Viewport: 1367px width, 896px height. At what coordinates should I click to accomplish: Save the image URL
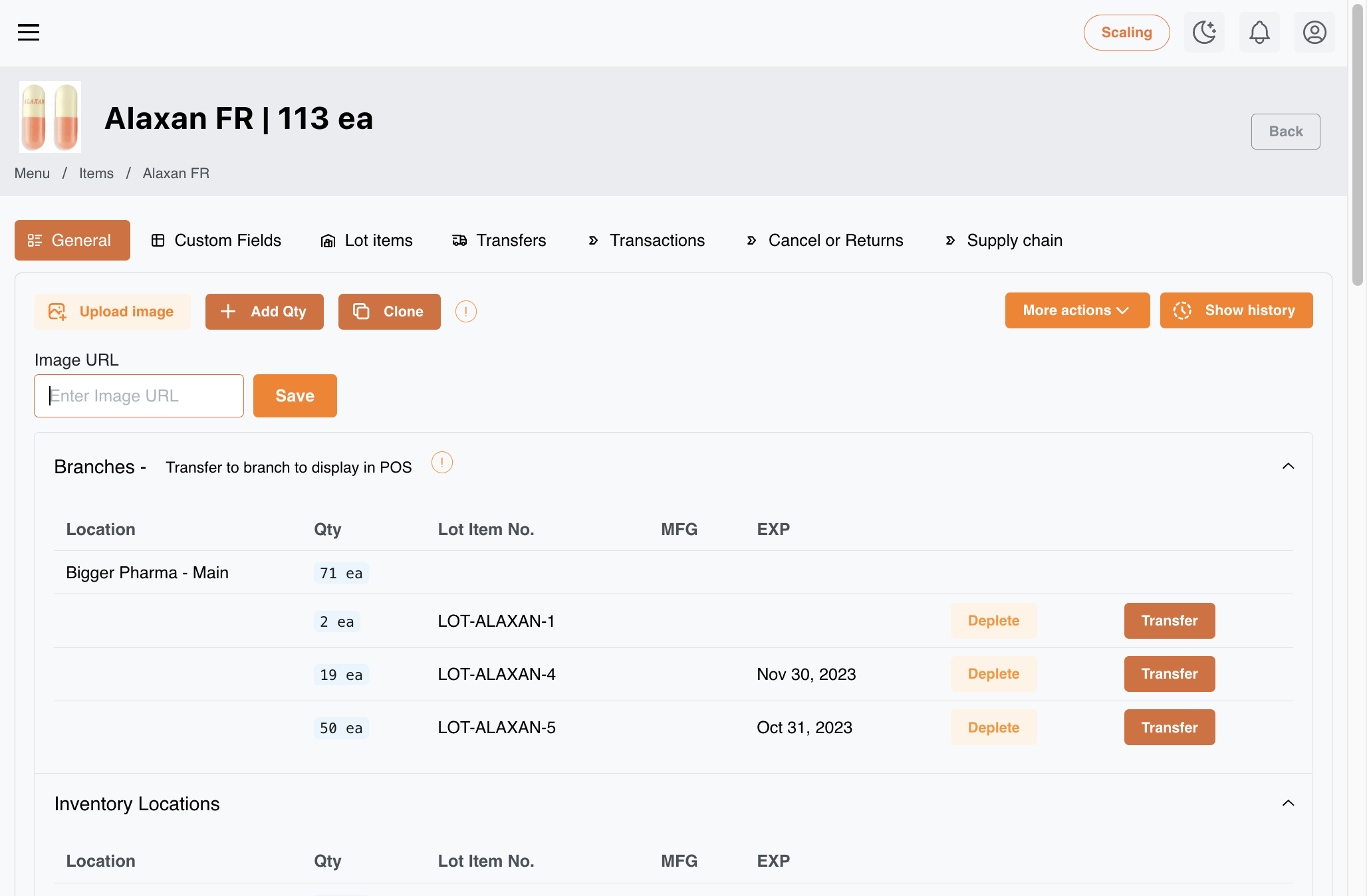coord(295,395)
